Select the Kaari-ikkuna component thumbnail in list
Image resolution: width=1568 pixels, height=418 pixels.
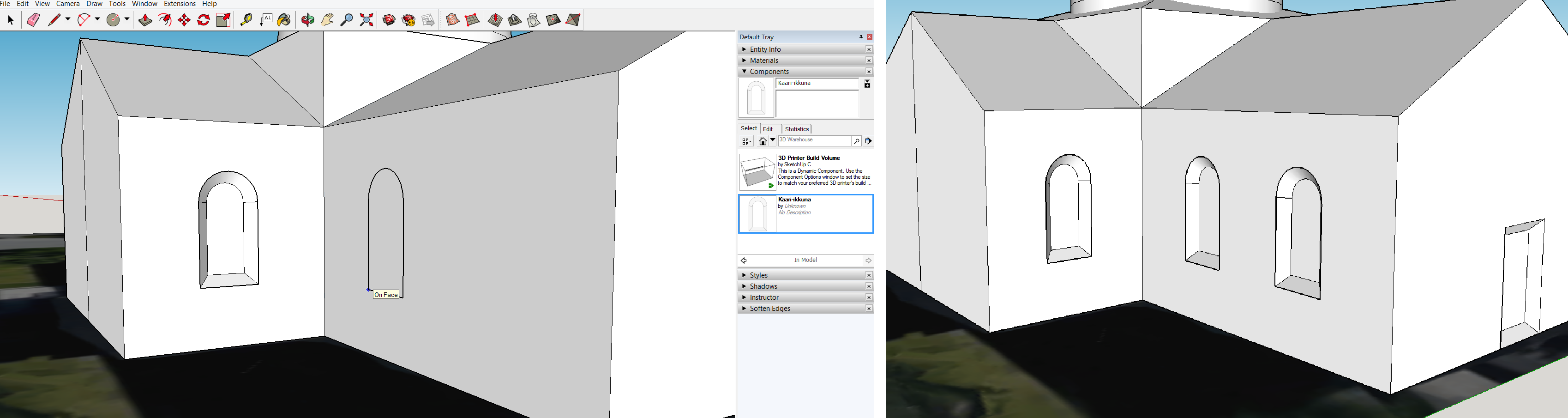[757, 214]
